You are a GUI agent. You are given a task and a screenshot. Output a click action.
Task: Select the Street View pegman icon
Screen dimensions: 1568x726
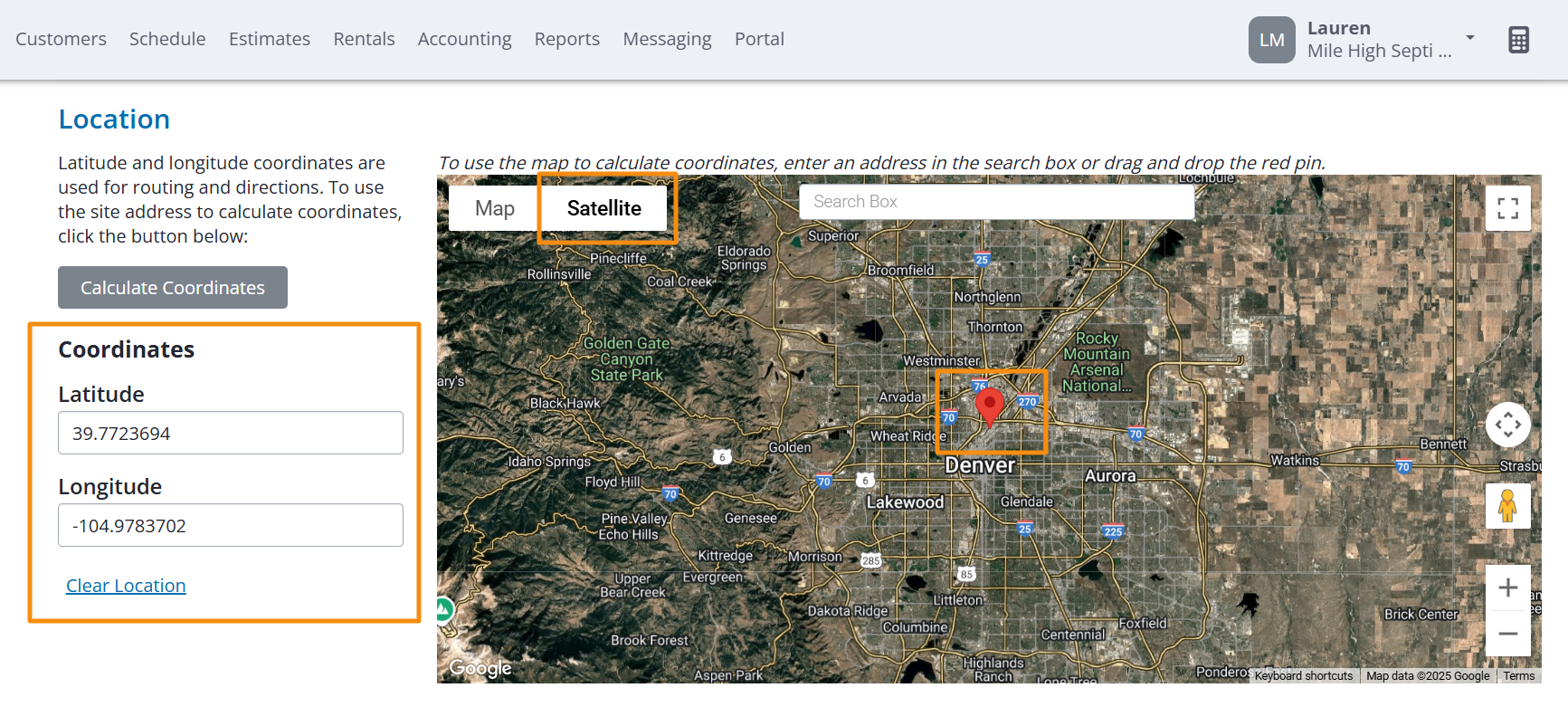[1507, 506]
